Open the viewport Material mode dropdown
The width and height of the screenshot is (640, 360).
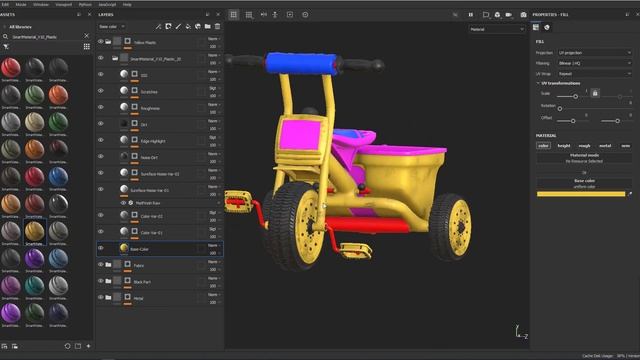(497, 29)
